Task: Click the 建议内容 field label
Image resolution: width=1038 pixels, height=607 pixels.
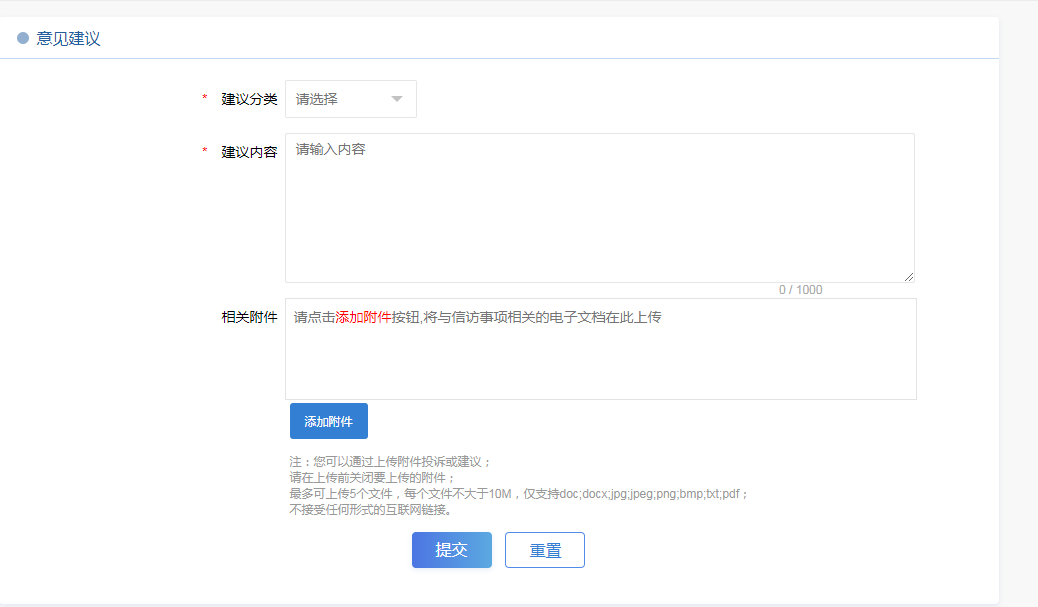Action: [249, 152]
